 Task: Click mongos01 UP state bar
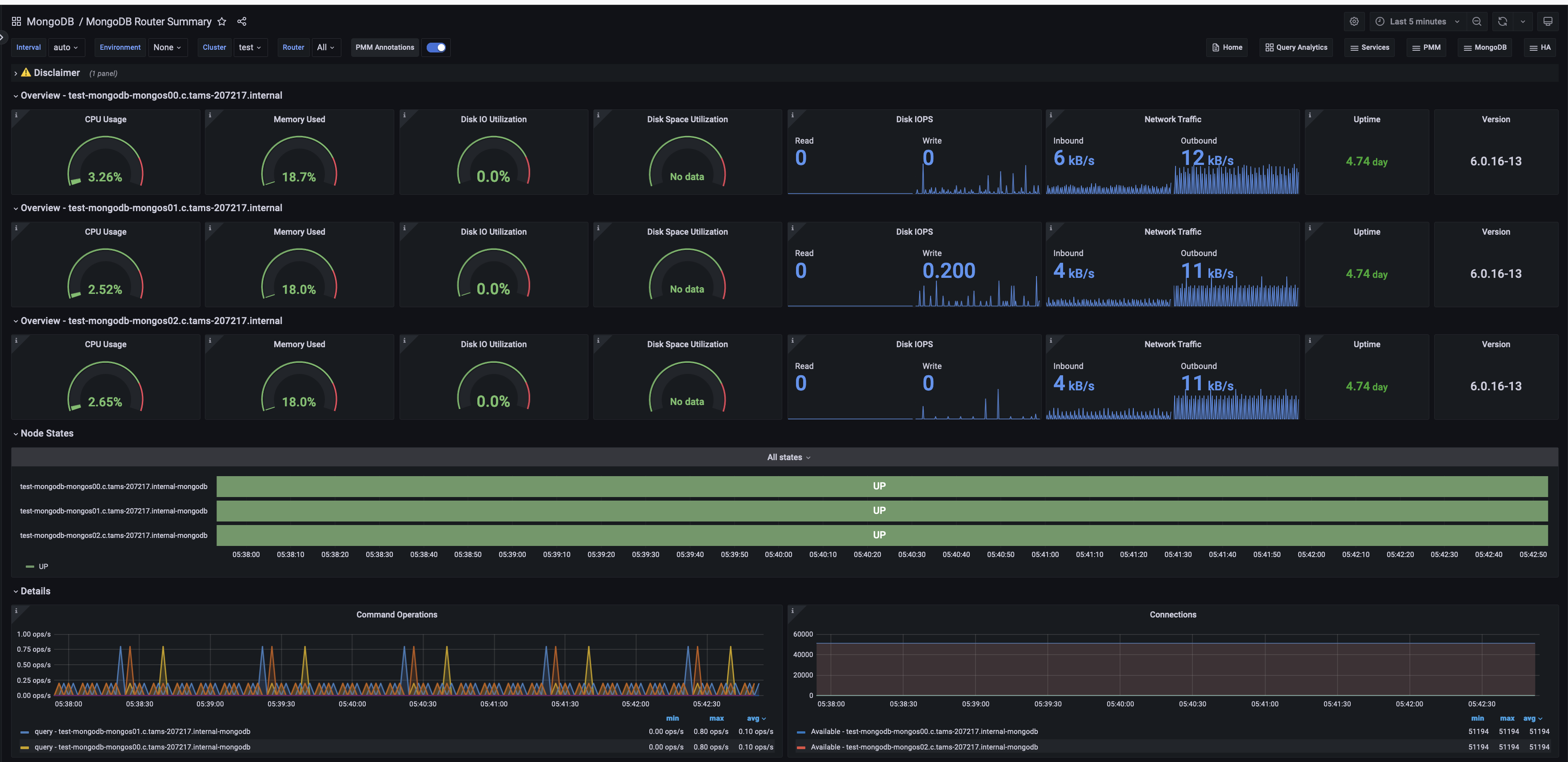click(x=882, y=510)
